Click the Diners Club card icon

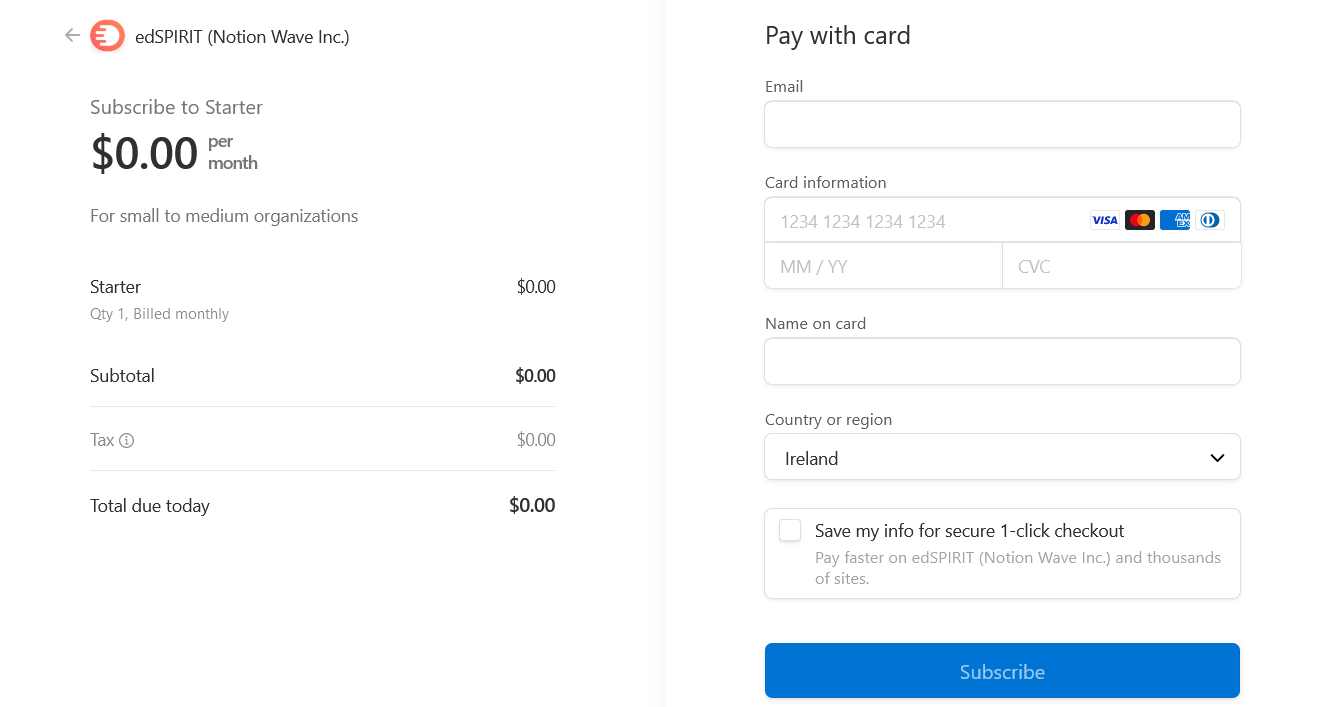coord(1210,220)
